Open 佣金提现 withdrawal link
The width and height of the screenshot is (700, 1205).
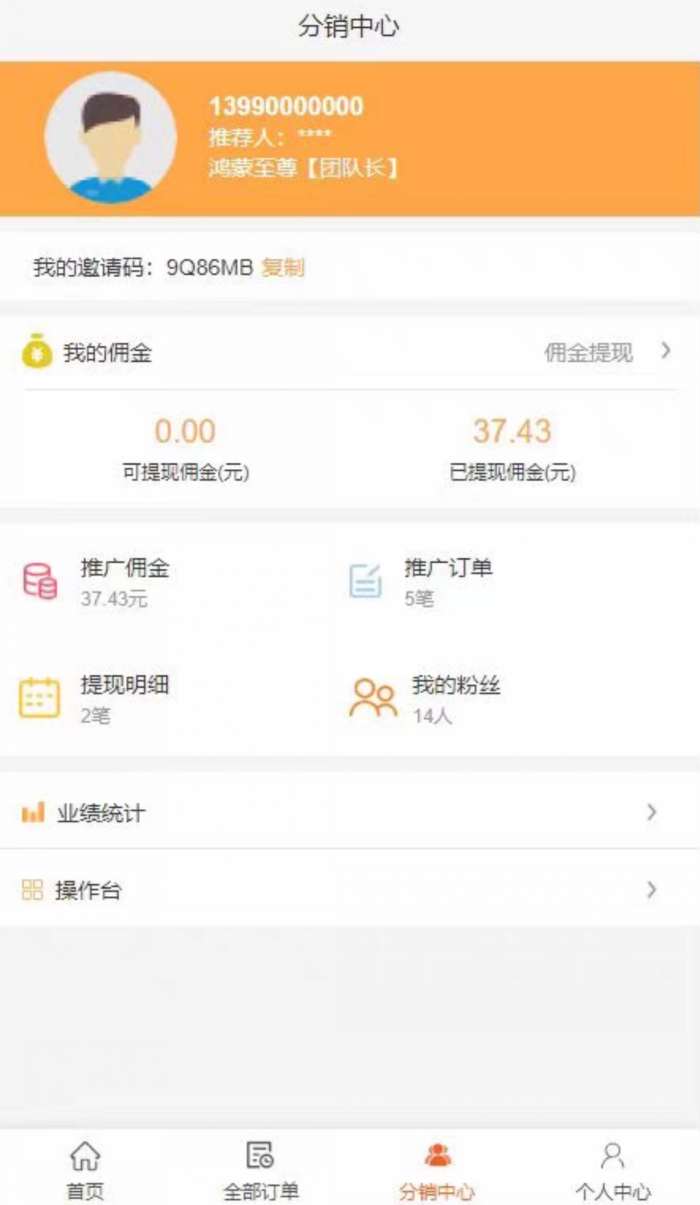point(588,352)
